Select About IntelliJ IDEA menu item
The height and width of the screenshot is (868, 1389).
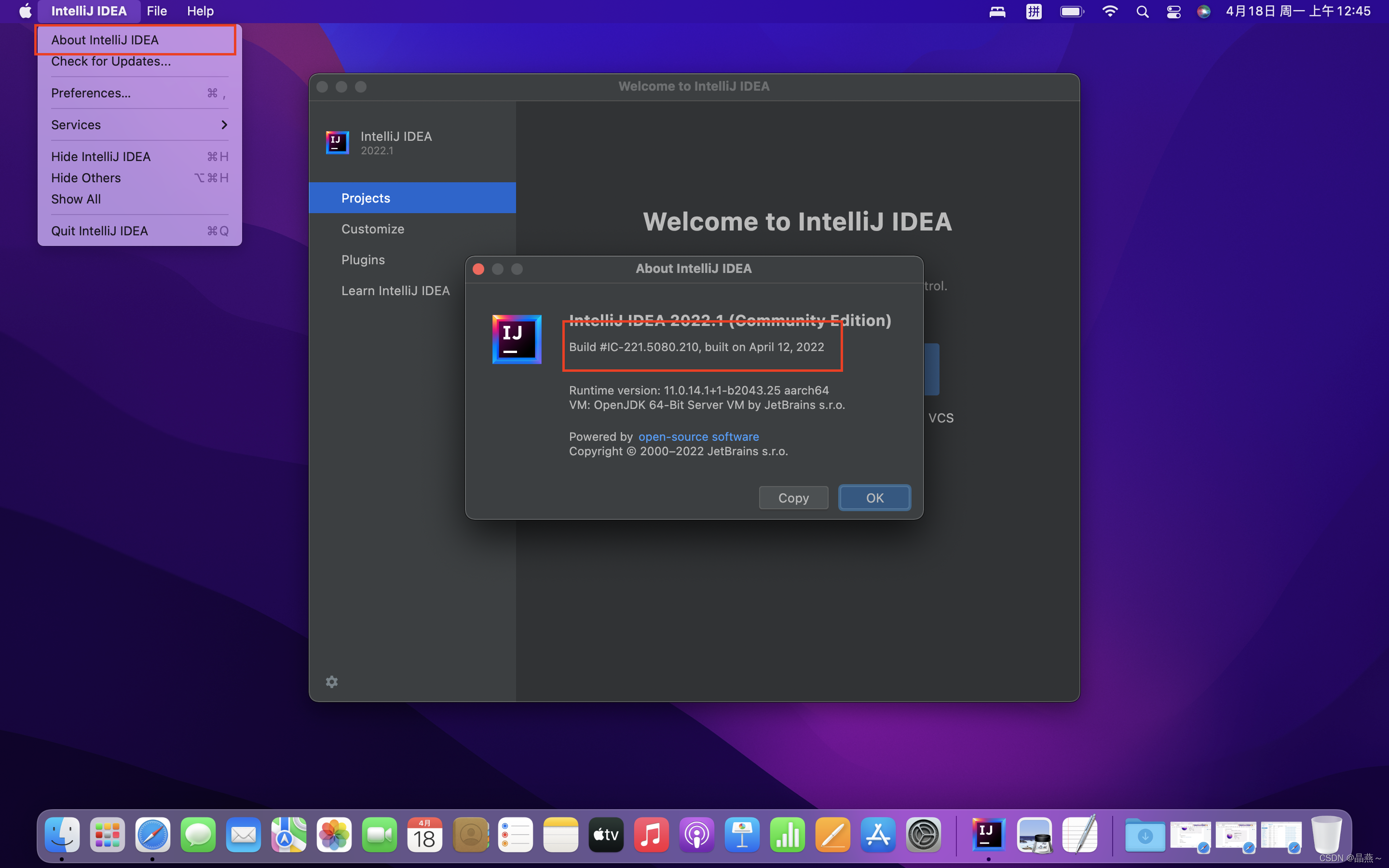click(105, 40)
